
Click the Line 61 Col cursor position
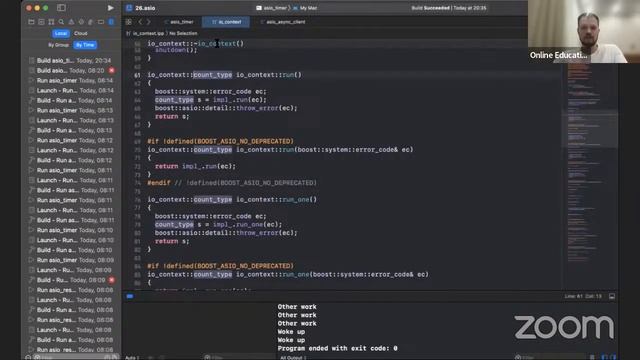click(583, 296)
